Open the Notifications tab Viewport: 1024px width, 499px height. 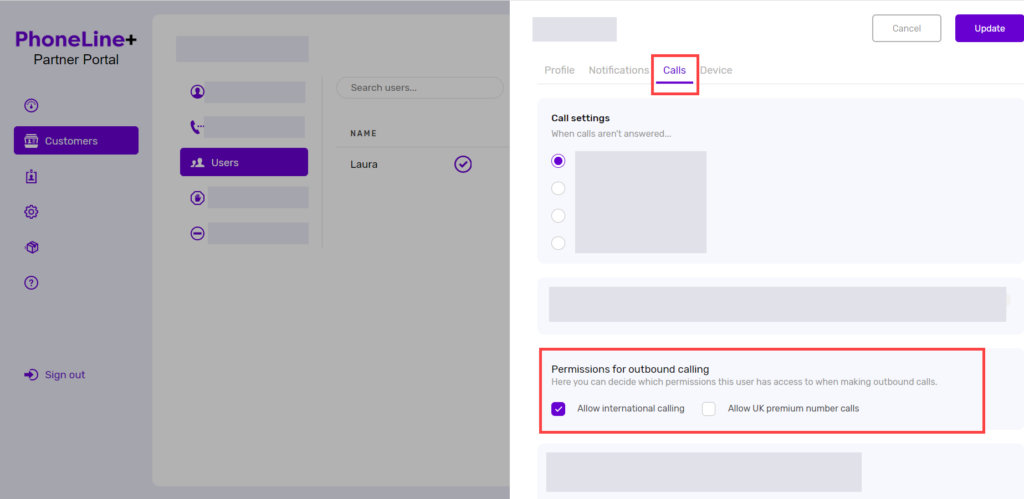point(618,70)
